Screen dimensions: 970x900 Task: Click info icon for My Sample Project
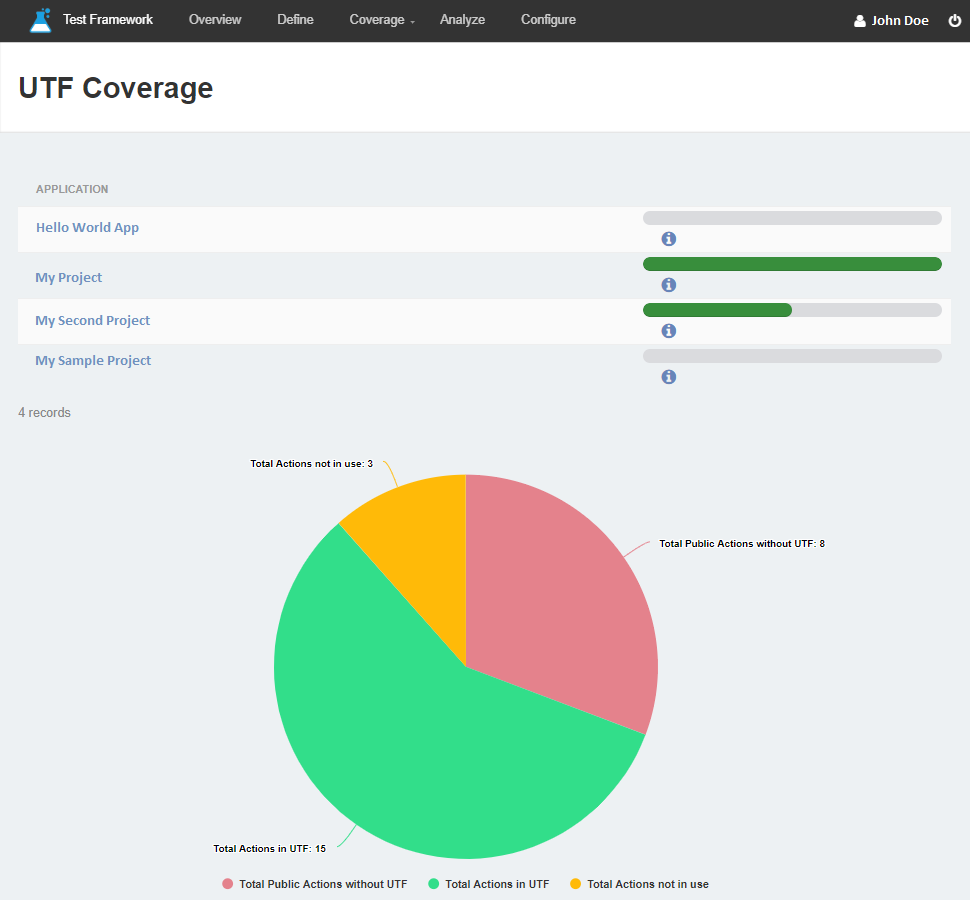tap(669, 377)
